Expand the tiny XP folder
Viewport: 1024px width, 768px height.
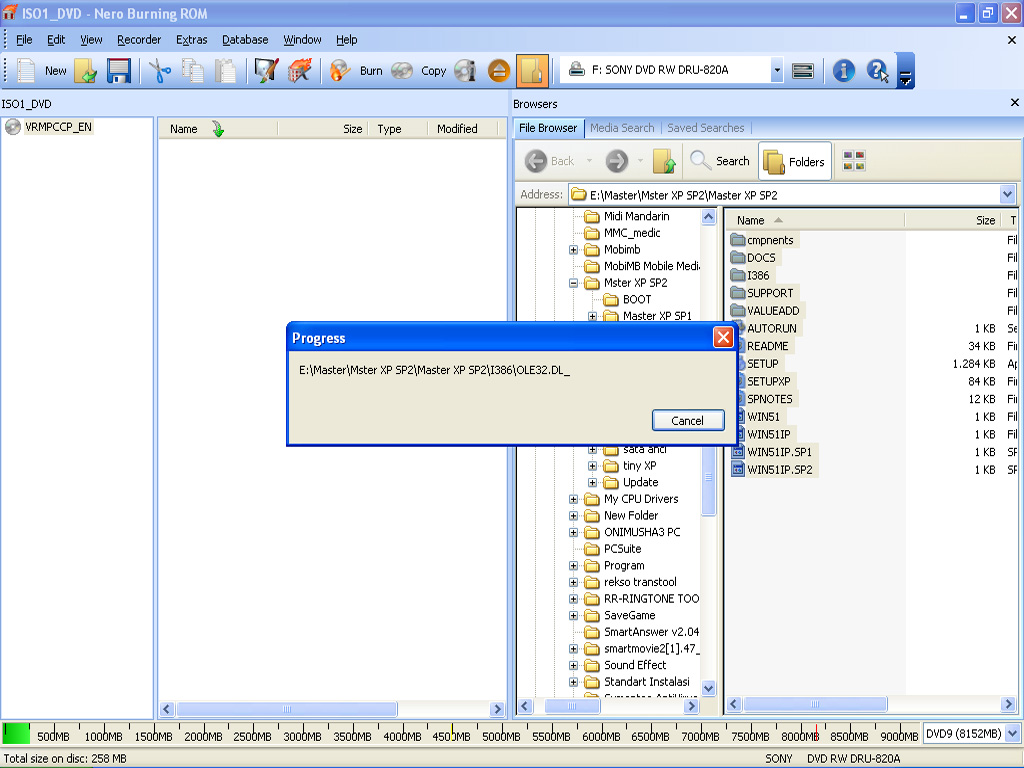[592, 466]
